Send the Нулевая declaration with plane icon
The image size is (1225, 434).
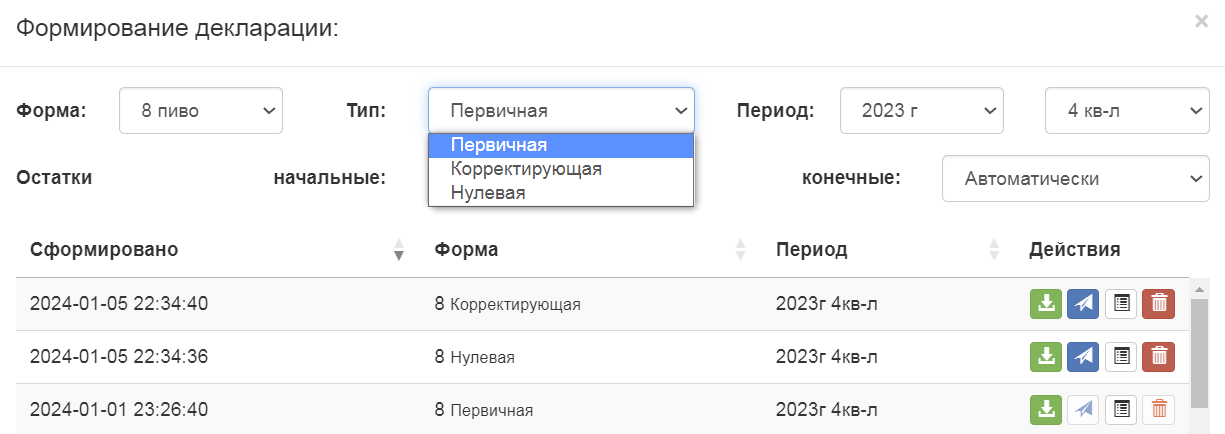tap(1083, 356)
